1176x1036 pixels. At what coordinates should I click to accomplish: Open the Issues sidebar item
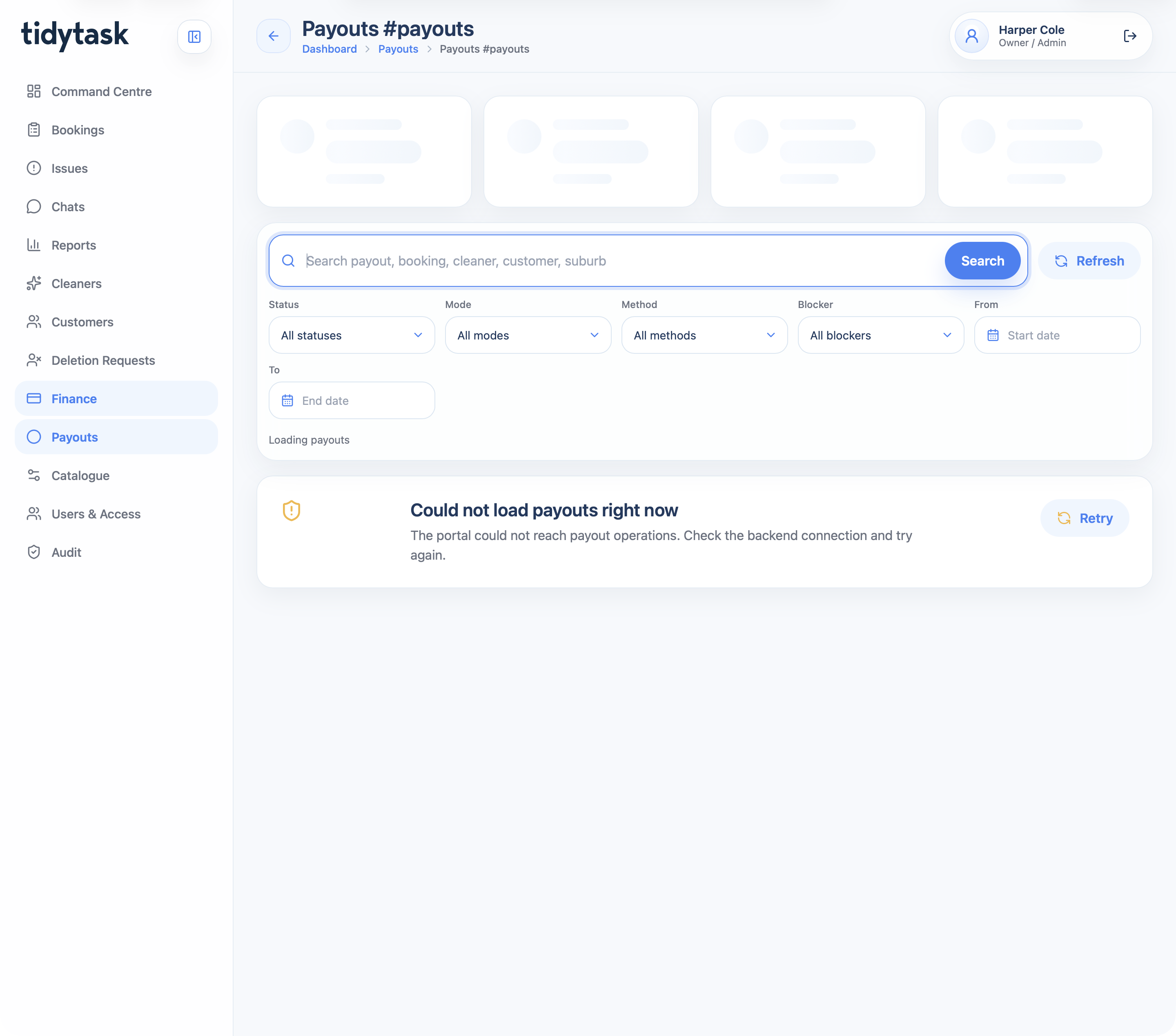pos(116,168)
